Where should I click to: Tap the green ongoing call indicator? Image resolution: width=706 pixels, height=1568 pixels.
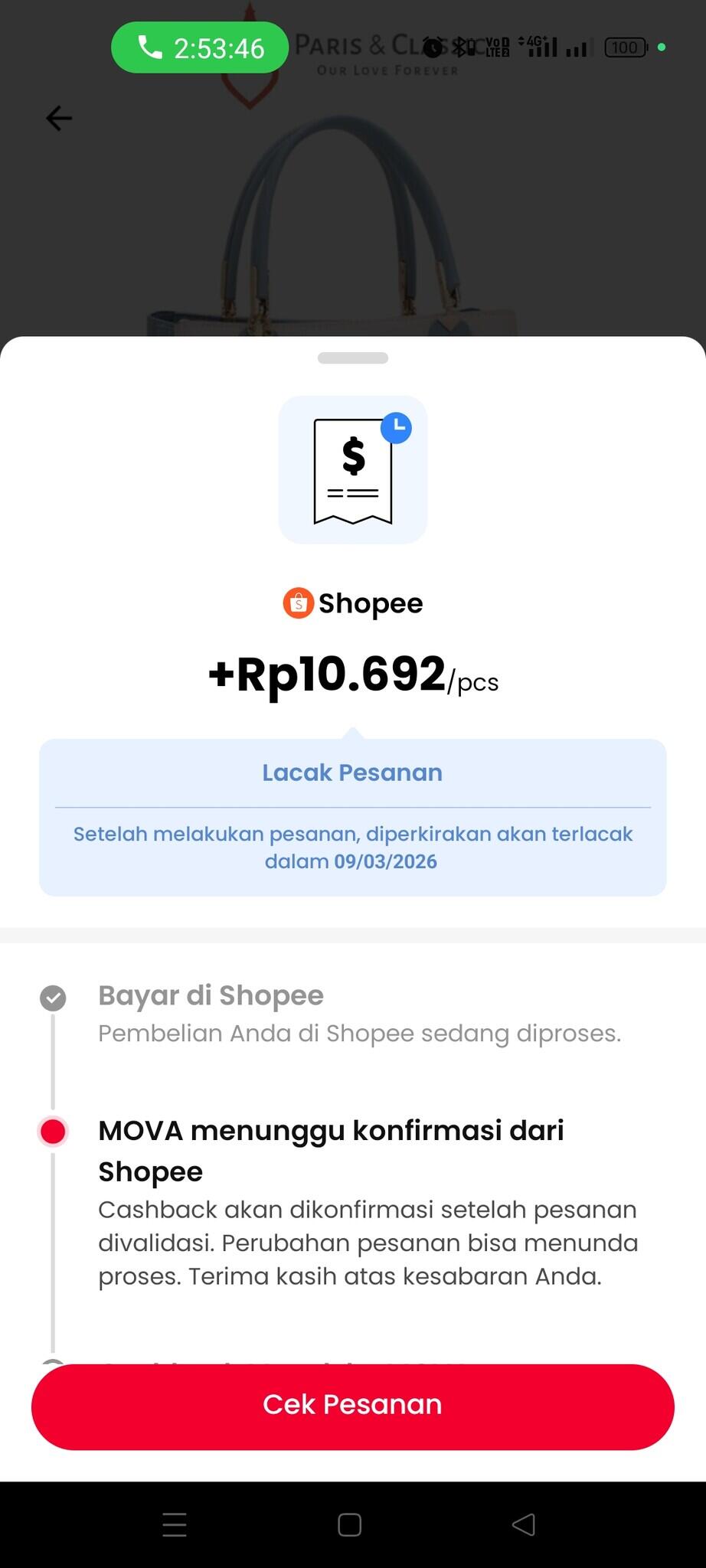(x=200, y=48)
